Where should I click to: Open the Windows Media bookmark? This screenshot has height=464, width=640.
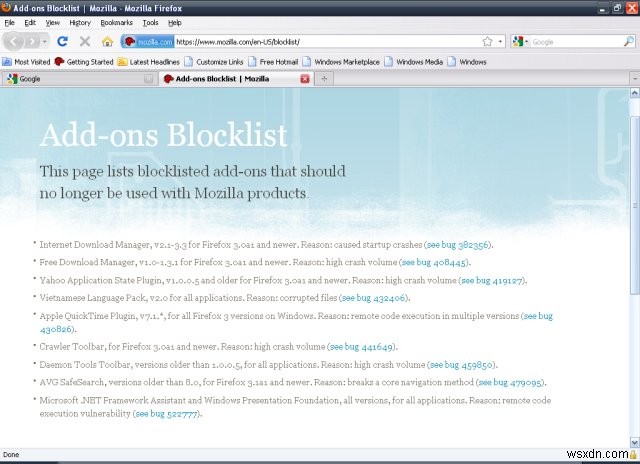tap(414, 62)
